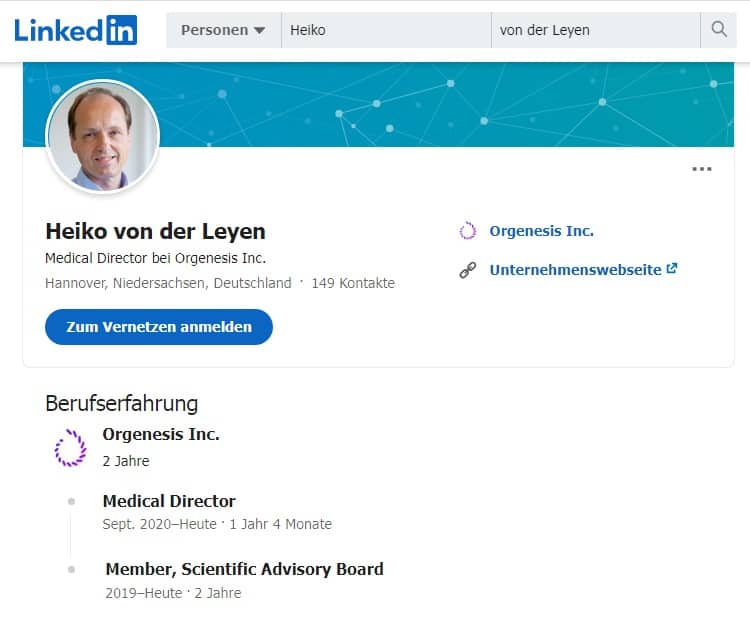Click the Orgenesis logo in Berufserfahrung section

tap(70, 447)
